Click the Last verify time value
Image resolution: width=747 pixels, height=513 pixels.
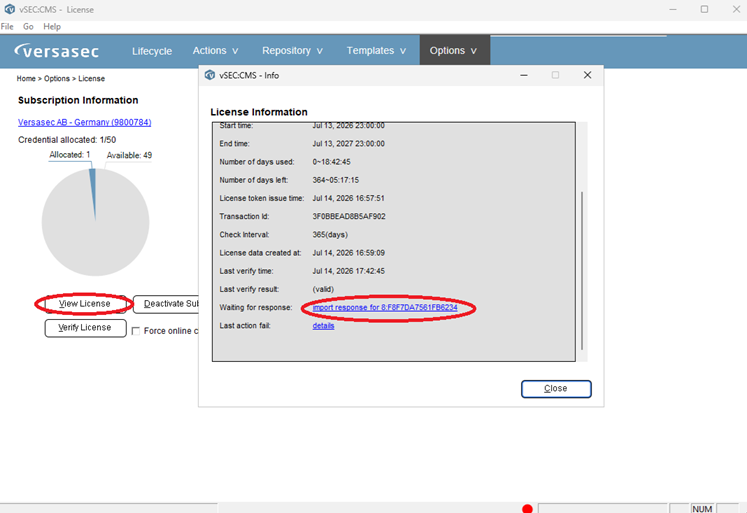348,271
